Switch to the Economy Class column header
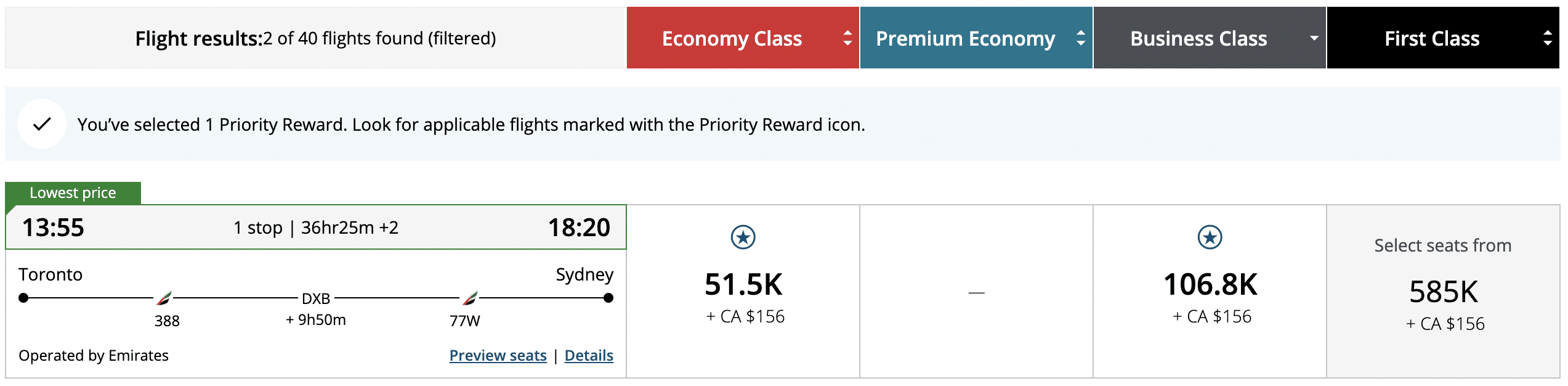Image resolution: width=1568 pixels, height=386 pixels. [x=732, y=38]
